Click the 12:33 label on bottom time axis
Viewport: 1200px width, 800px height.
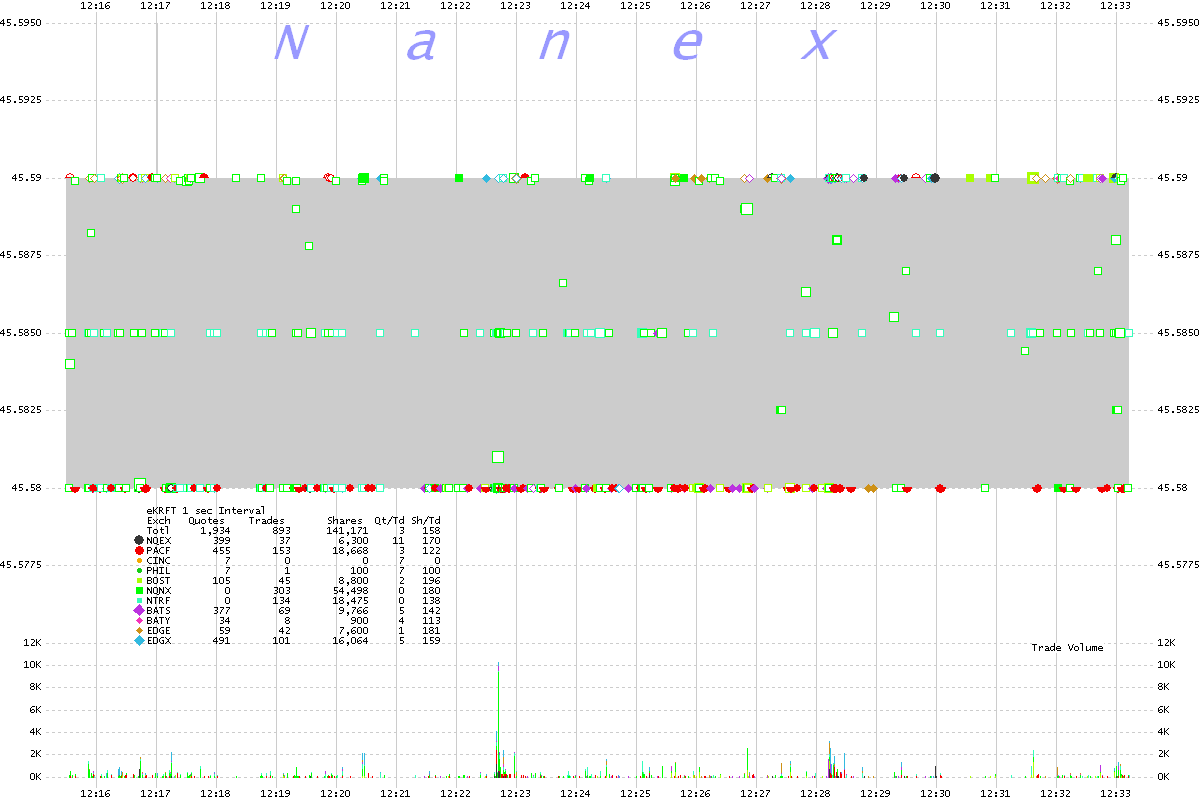pos(1115,792)
